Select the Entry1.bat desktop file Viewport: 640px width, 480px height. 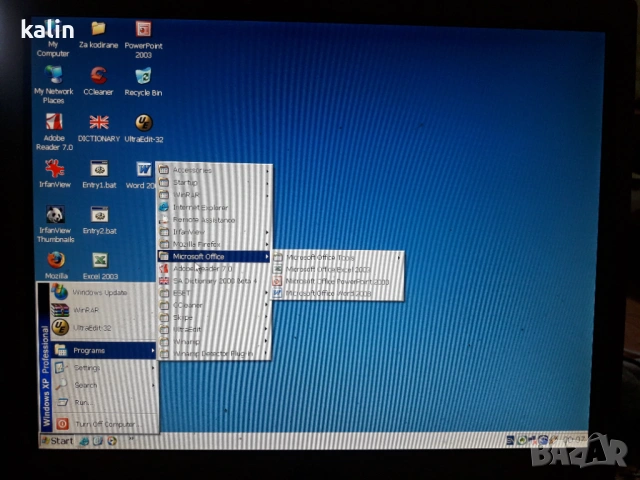(x=99, y=175)
